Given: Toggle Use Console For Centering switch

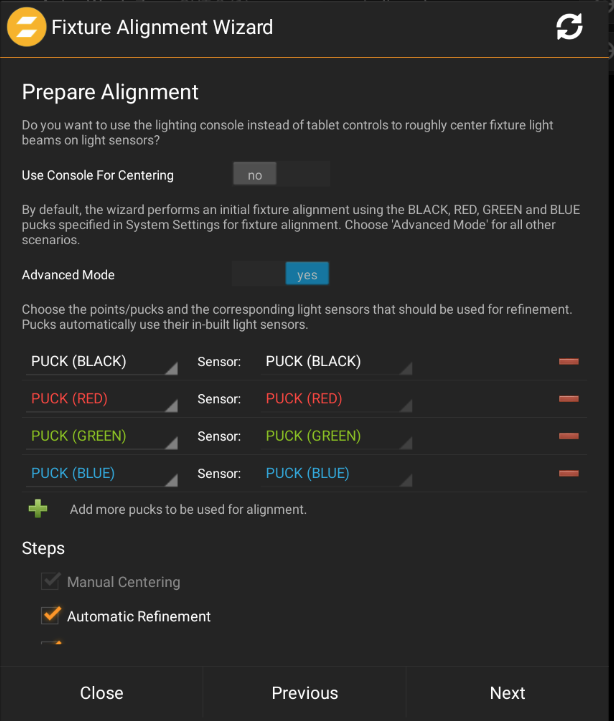Looking at the screenshot, I should tap(281, 175).
